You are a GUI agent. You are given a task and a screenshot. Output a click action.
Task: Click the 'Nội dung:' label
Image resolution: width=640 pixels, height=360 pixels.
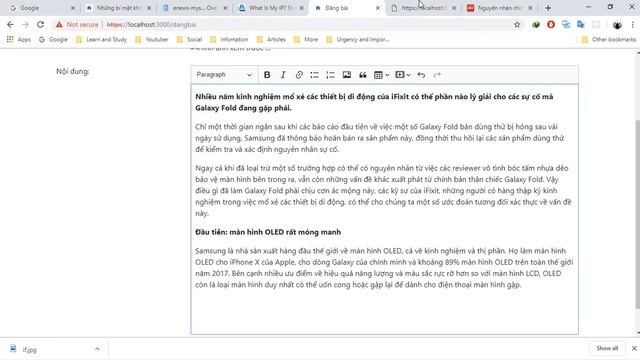73,71
